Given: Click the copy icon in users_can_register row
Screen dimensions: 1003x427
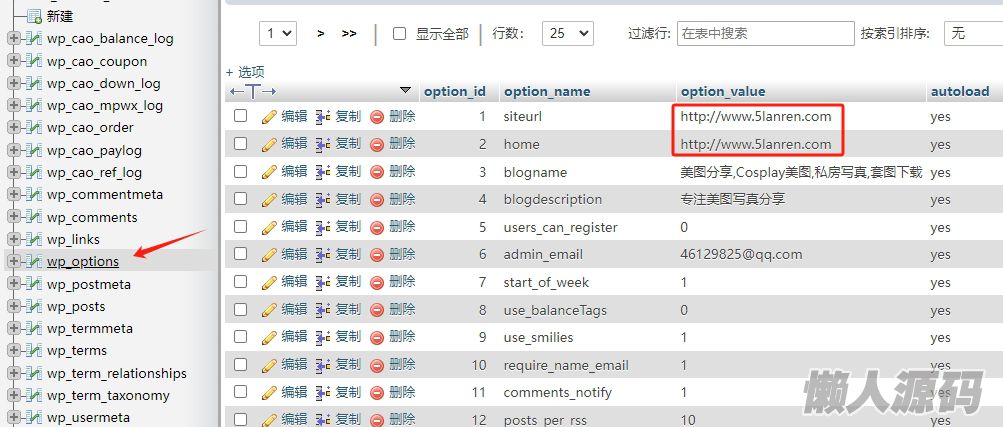Looking at the screenshot, I should [x=323, y=227].
